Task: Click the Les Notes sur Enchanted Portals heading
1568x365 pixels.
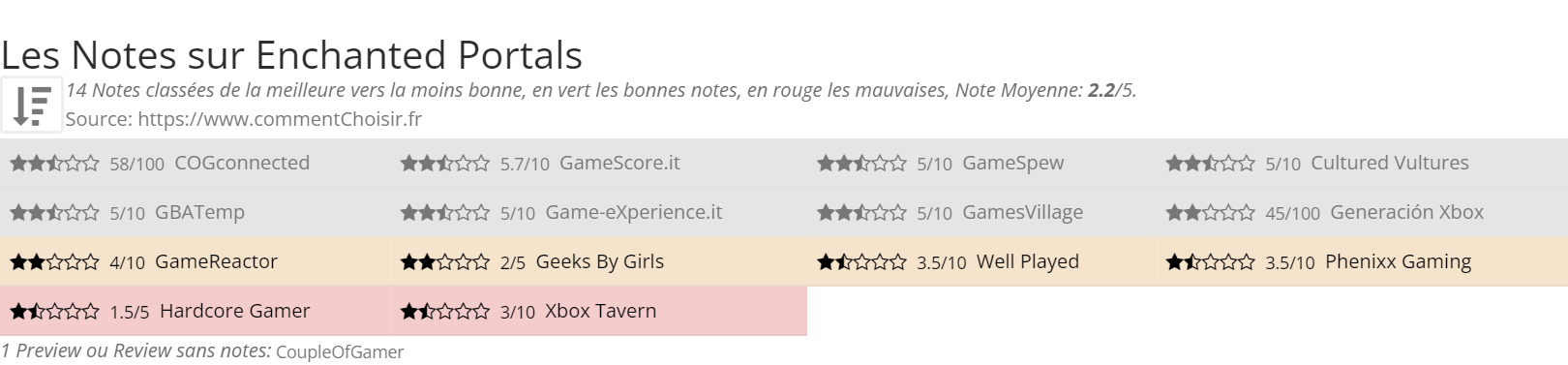Action: (291, 55)
